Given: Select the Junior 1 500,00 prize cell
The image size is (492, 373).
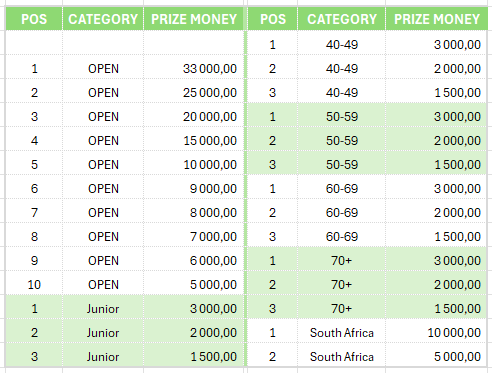Looking at the screenshot, I should [194, 357].
